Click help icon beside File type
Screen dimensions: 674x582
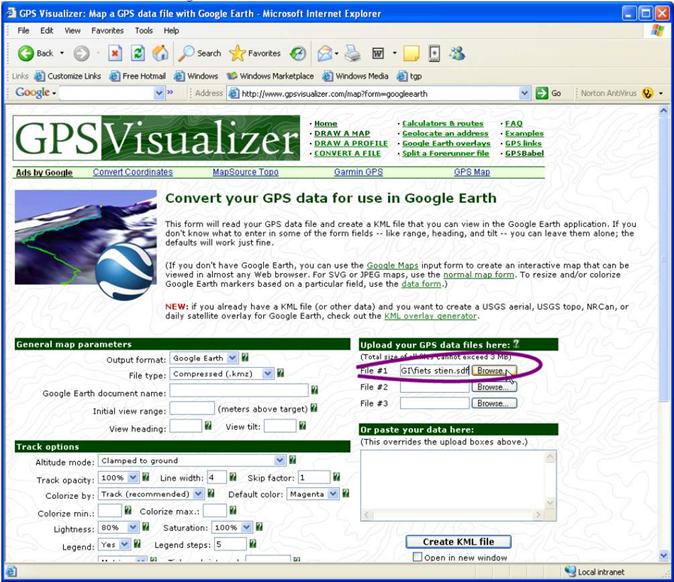[280, 373]
